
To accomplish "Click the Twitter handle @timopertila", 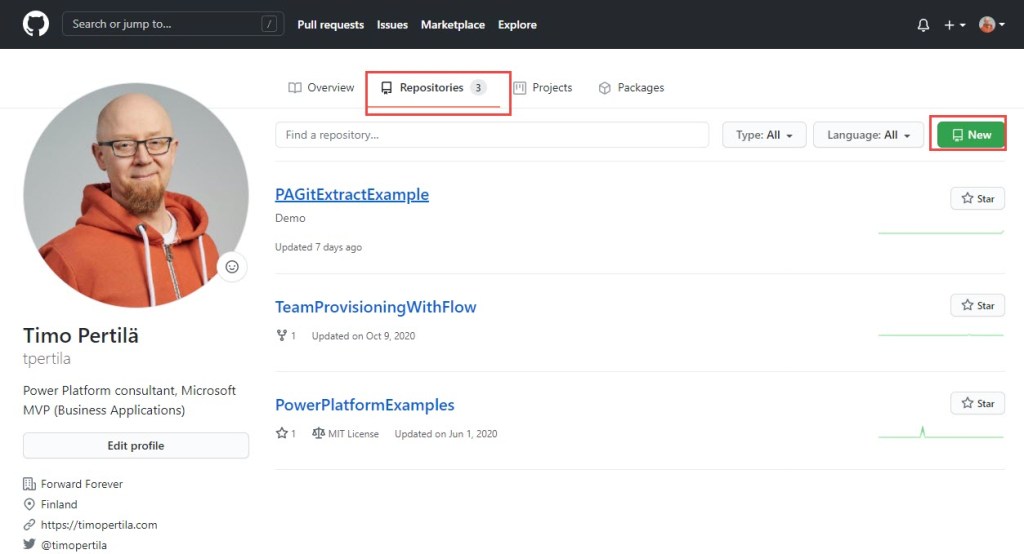I will click(73, 545).
